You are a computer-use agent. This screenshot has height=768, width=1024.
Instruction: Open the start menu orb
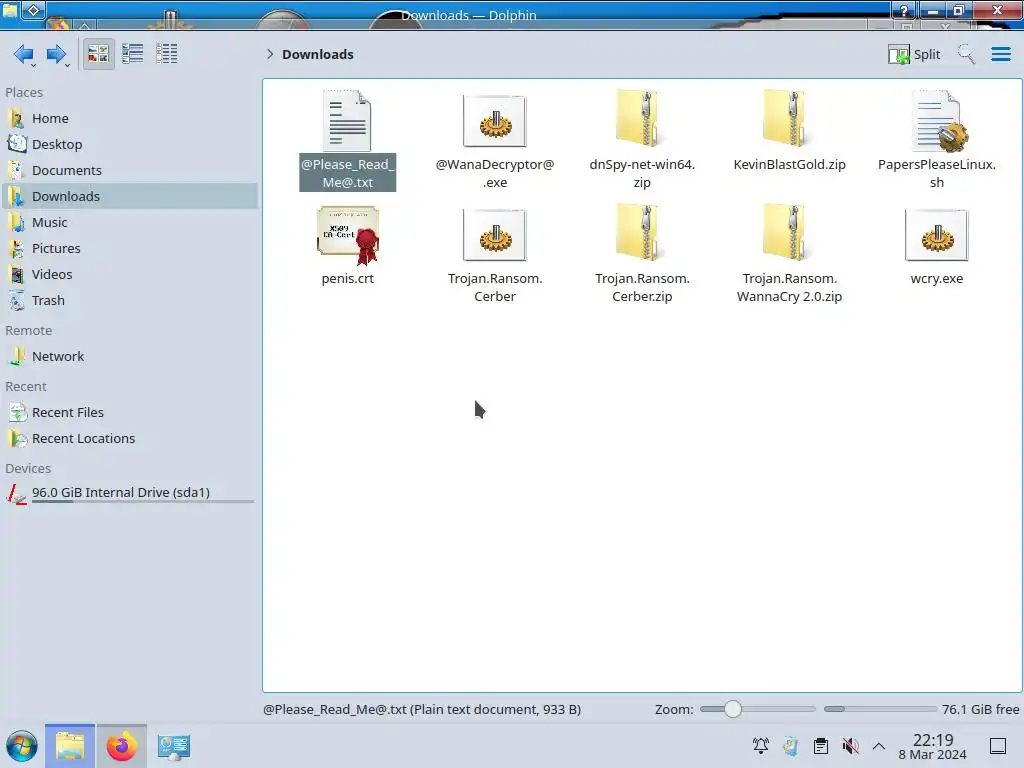tap(22, 746)
